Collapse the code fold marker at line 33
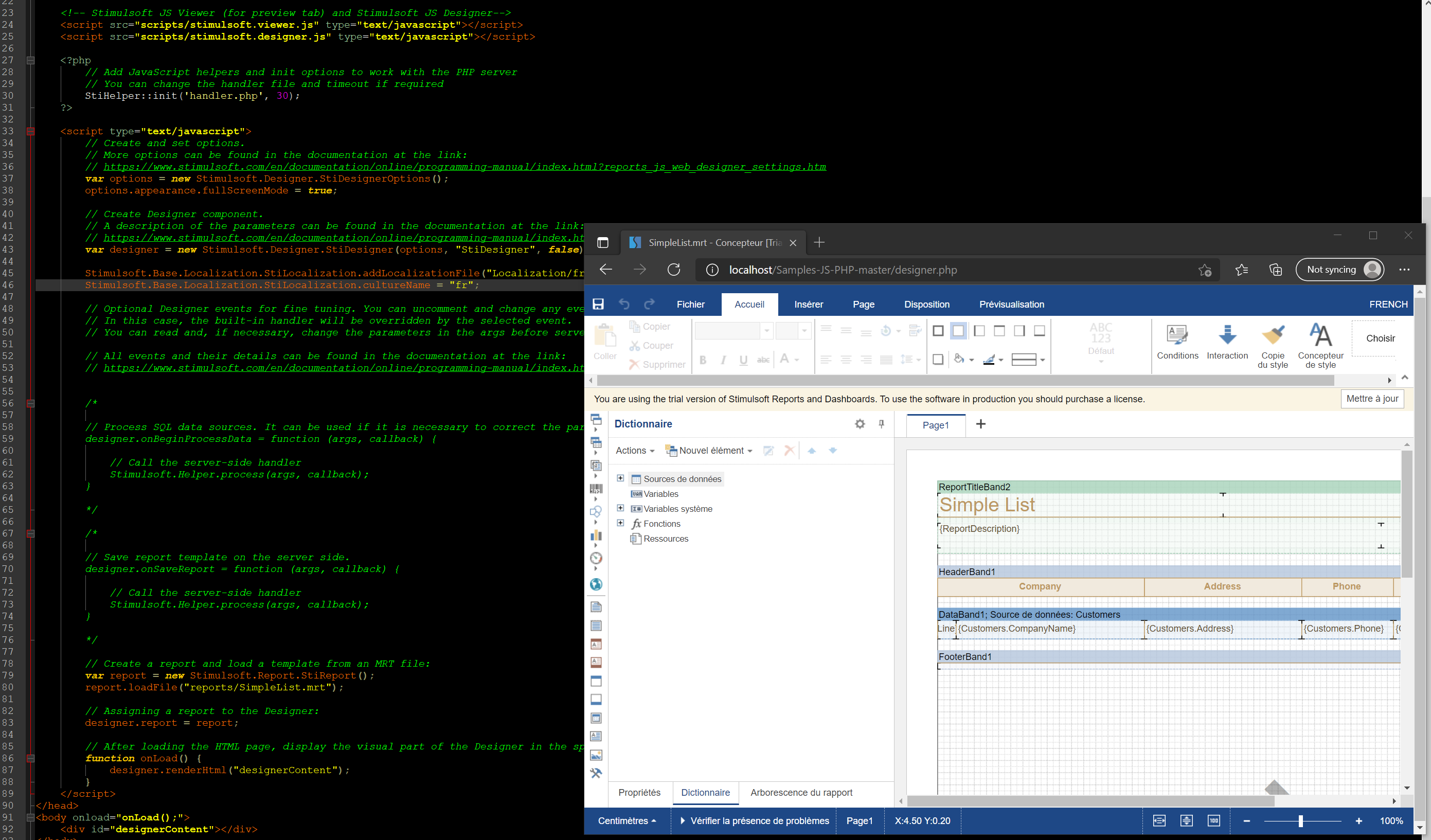 (31, 131)
